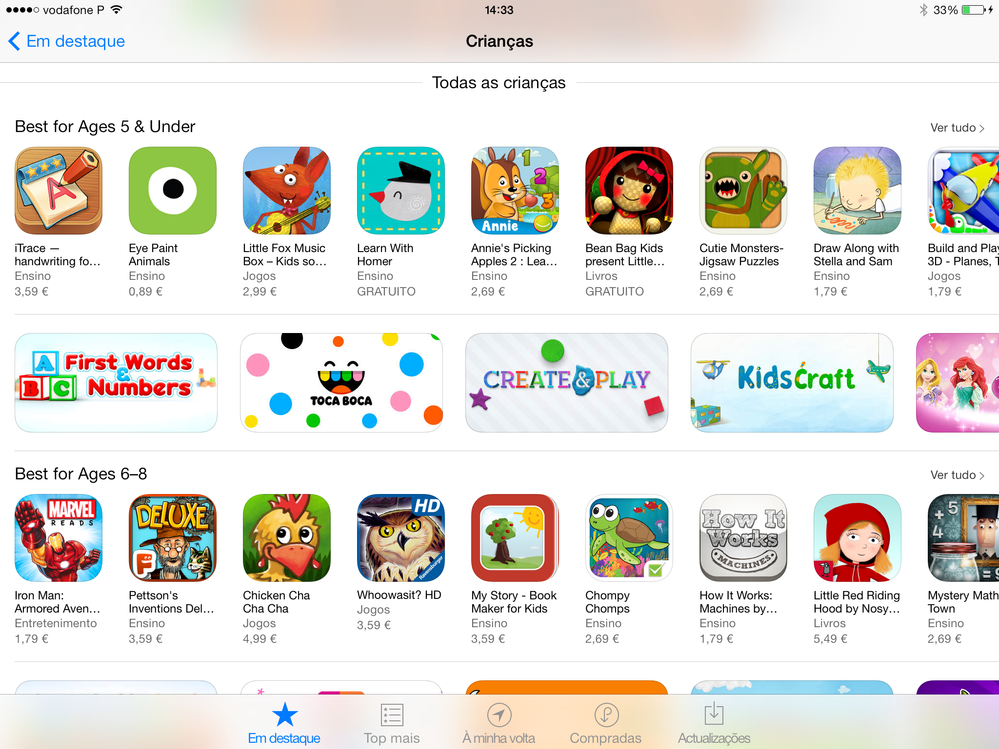Open the Actualizações tab
This screenshot has height=749, width=999.
tap(714, 724)
